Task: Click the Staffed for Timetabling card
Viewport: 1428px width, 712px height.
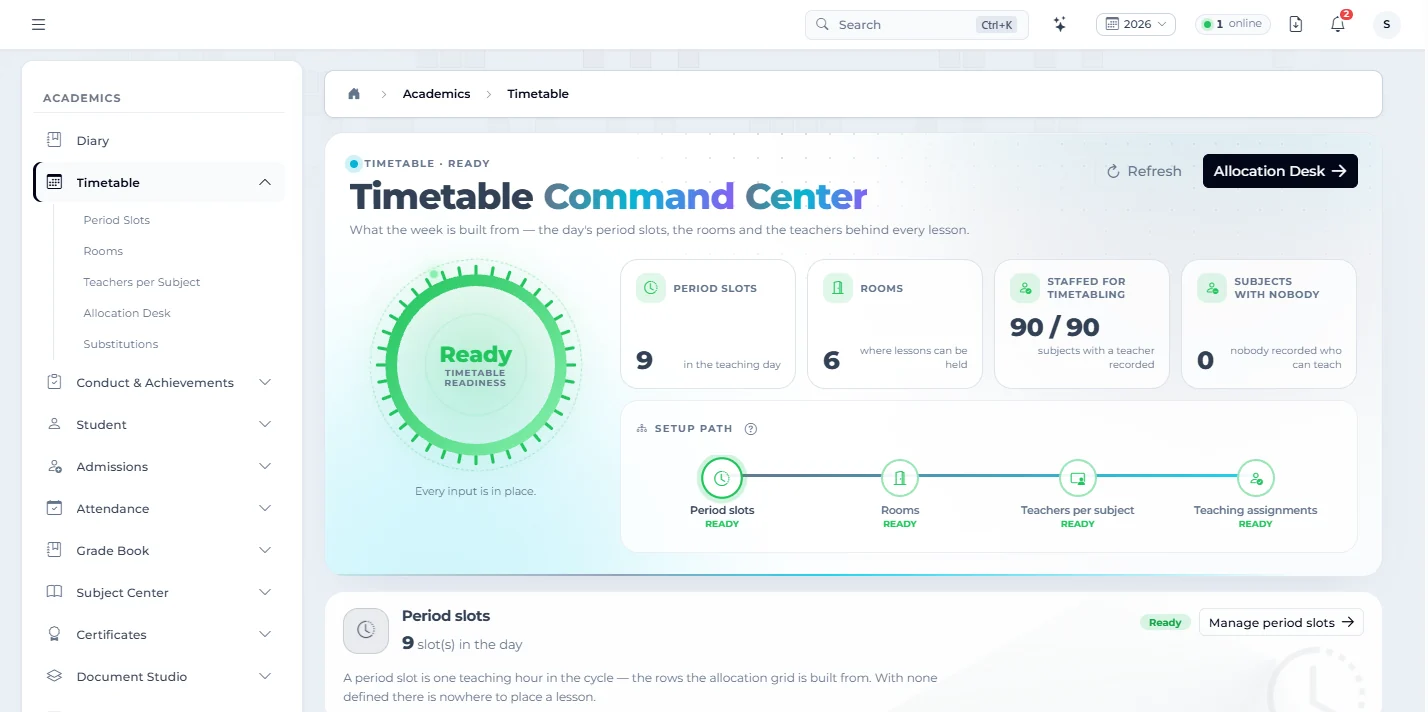Action: click(1082, 324)
